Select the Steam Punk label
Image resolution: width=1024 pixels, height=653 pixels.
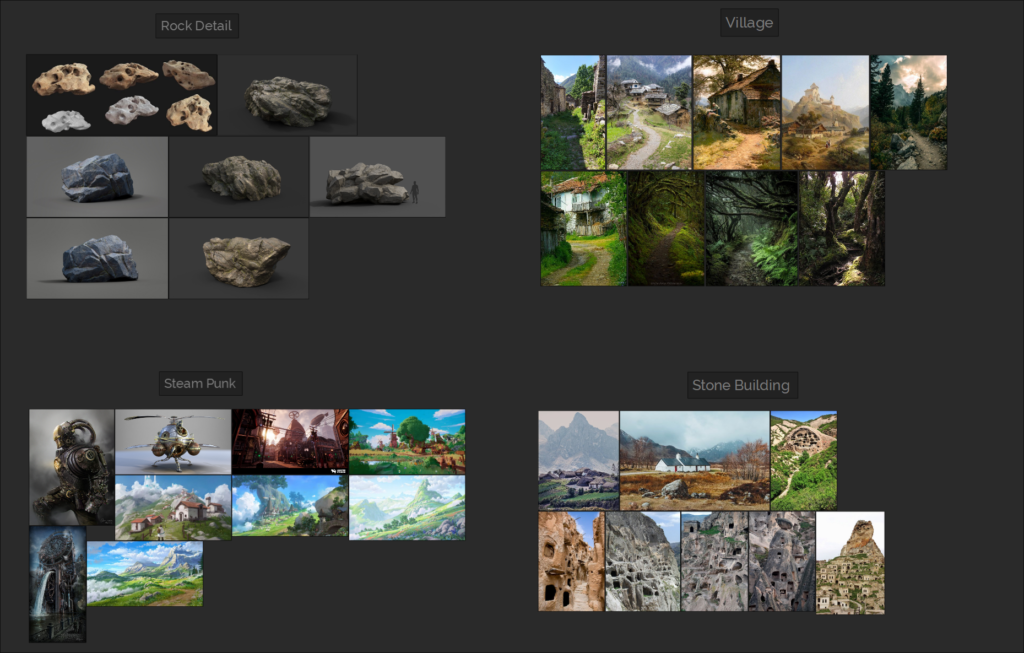pyautogui.click(x=200, y=383)
